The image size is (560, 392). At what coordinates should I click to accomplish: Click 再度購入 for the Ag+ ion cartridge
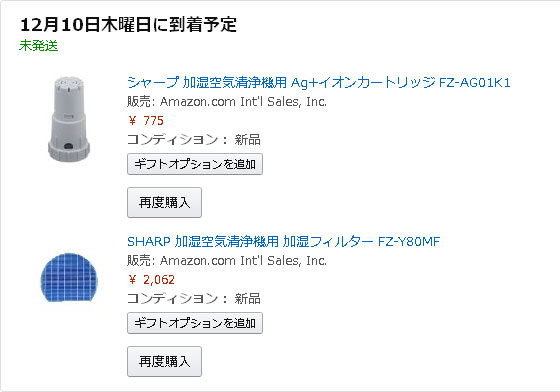pyautogui.click(x=164, y=202)
